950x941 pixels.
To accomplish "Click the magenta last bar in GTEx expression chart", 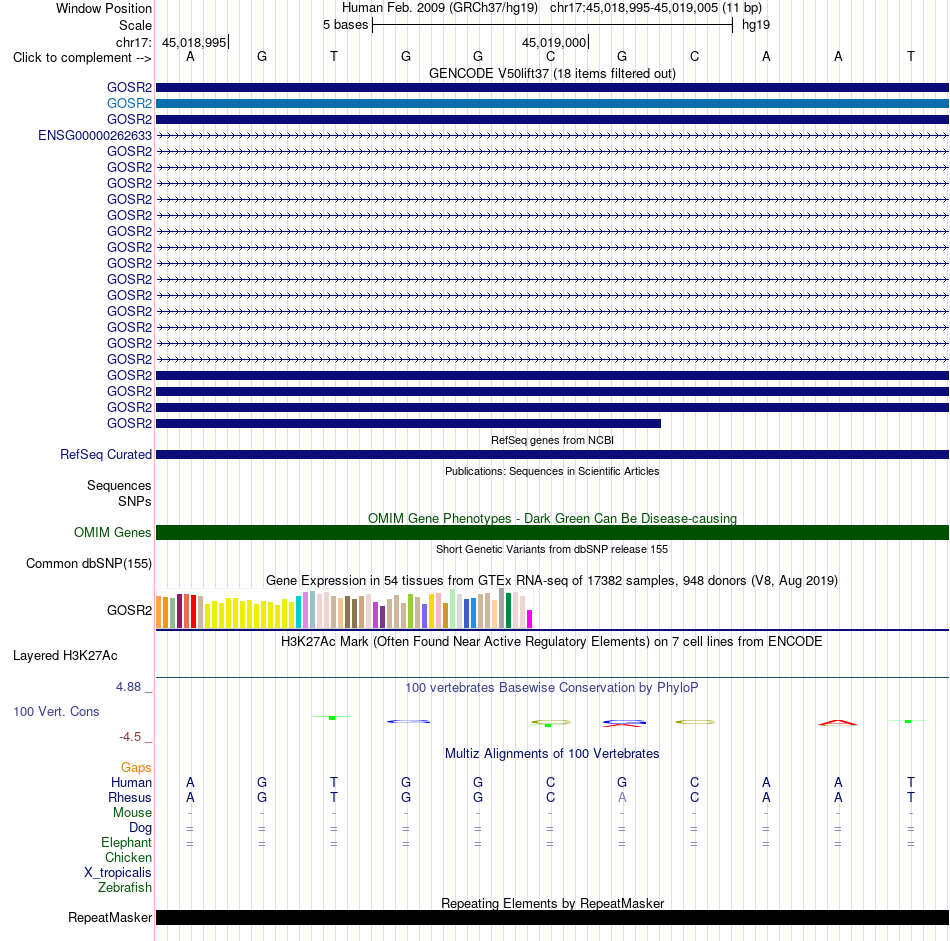I will tap(529, 619).
